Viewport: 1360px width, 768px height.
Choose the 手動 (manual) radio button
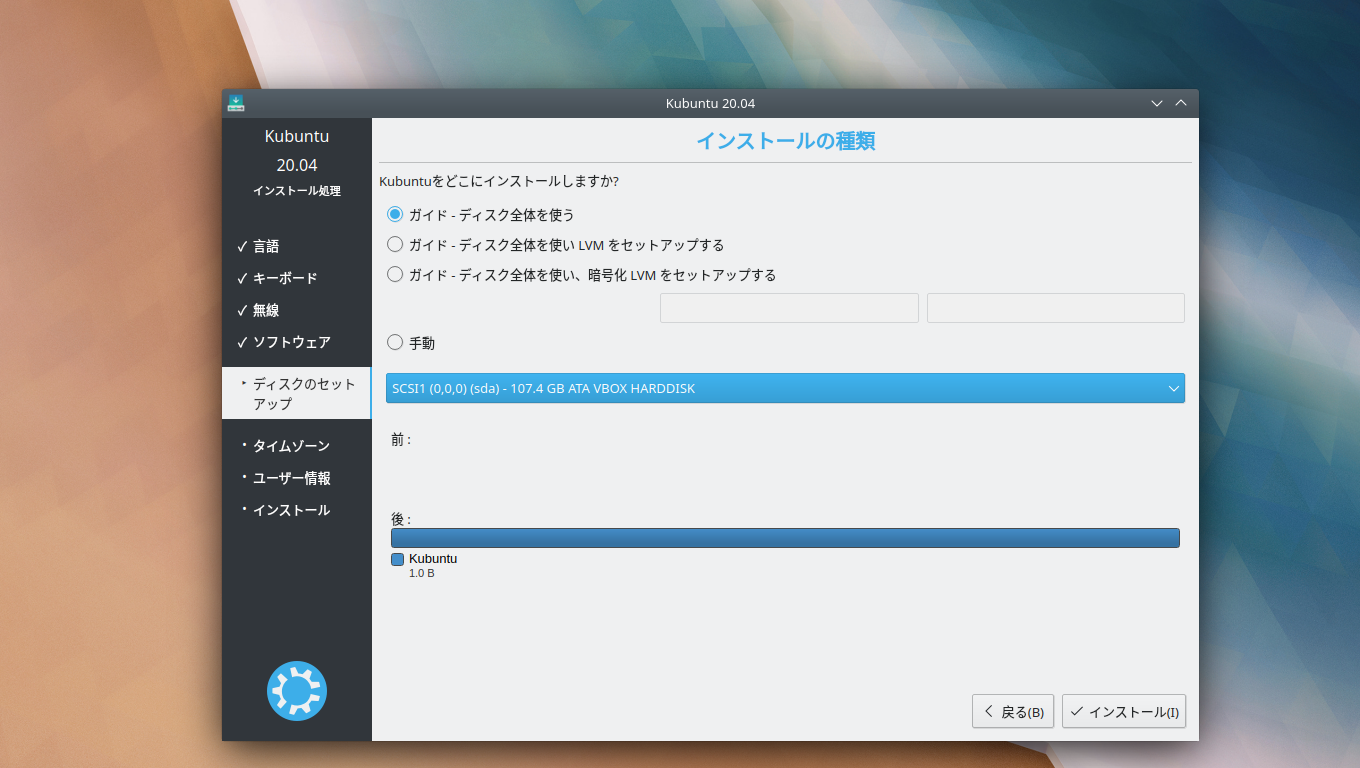[x=395, y=342]
